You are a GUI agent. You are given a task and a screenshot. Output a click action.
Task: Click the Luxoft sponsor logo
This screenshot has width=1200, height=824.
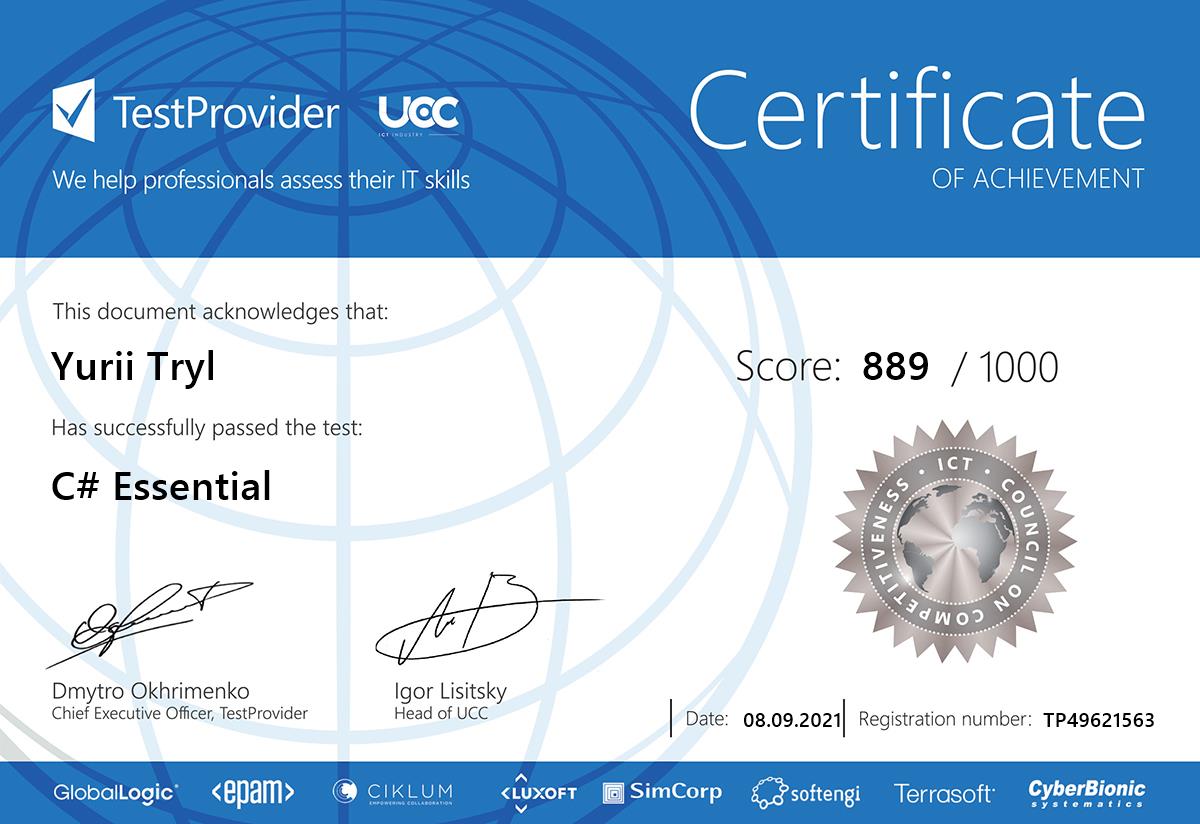(538, 791)
